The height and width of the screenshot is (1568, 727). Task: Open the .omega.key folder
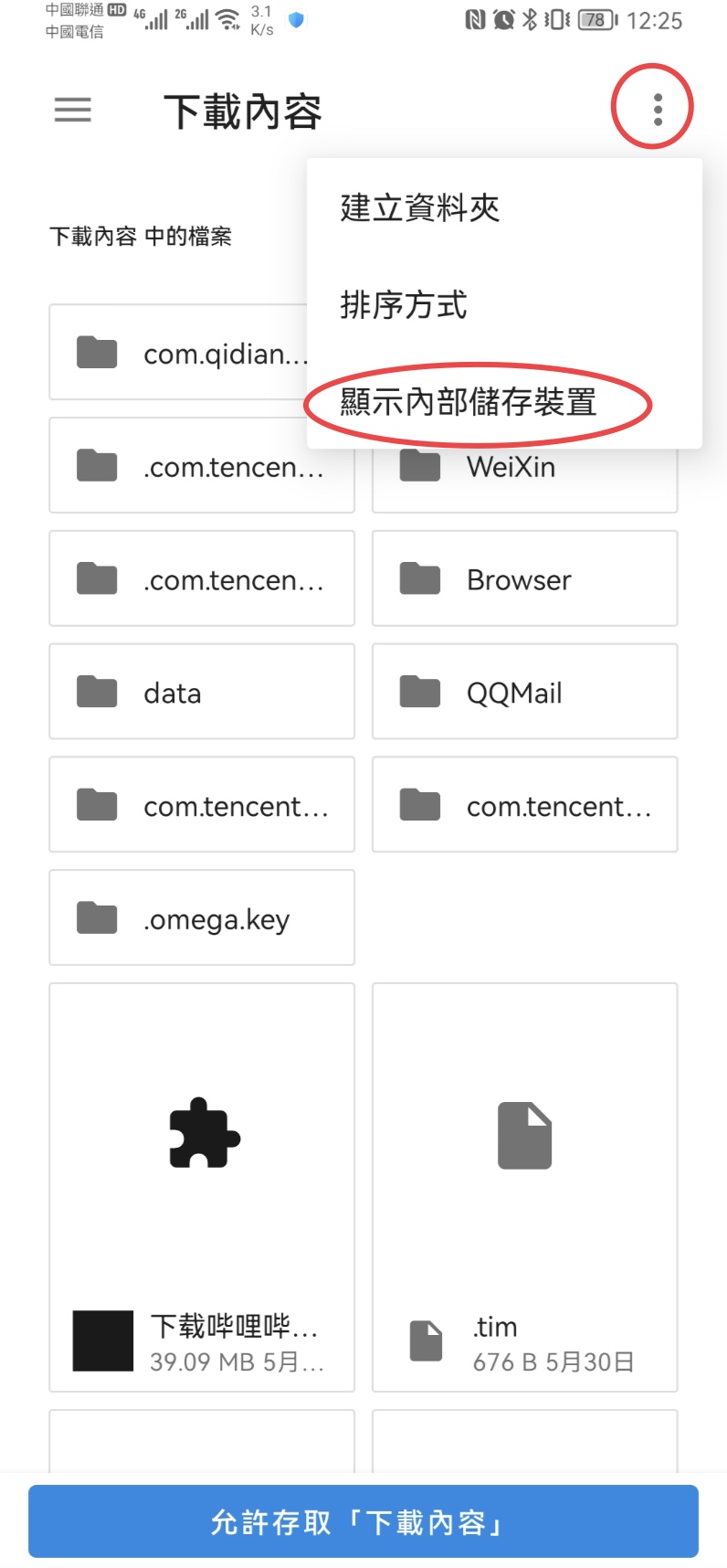click(202, 917)
